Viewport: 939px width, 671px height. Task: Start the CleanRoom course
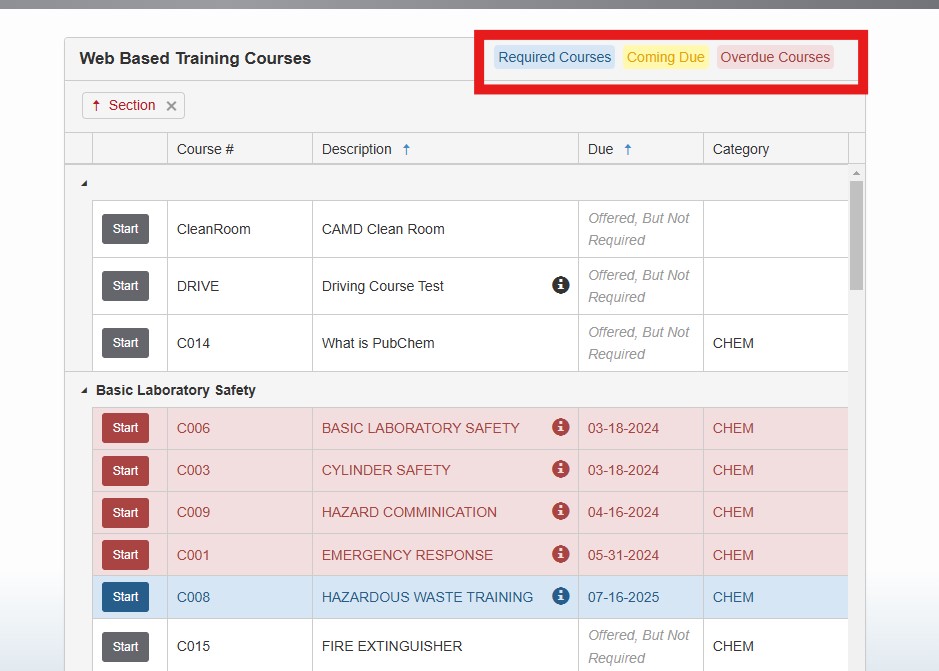pyautogui.click(x=125, y=229)
